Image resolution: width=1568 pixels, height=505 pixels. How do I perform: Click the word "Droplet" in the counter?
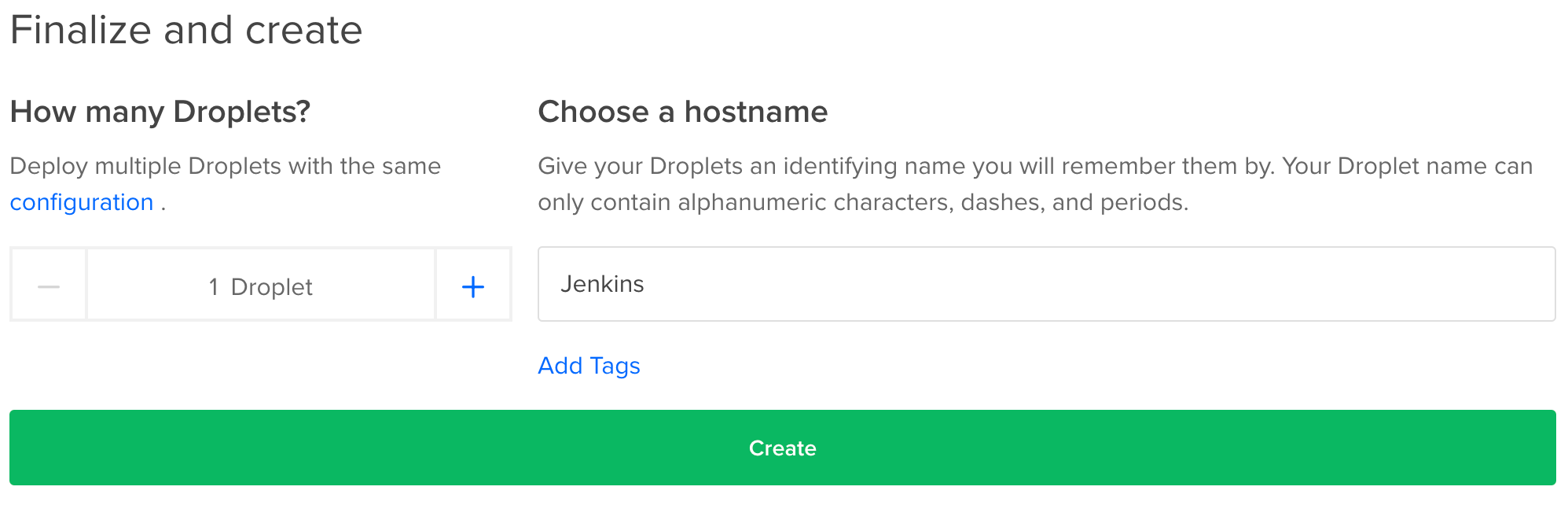click(x=271, y=287)
